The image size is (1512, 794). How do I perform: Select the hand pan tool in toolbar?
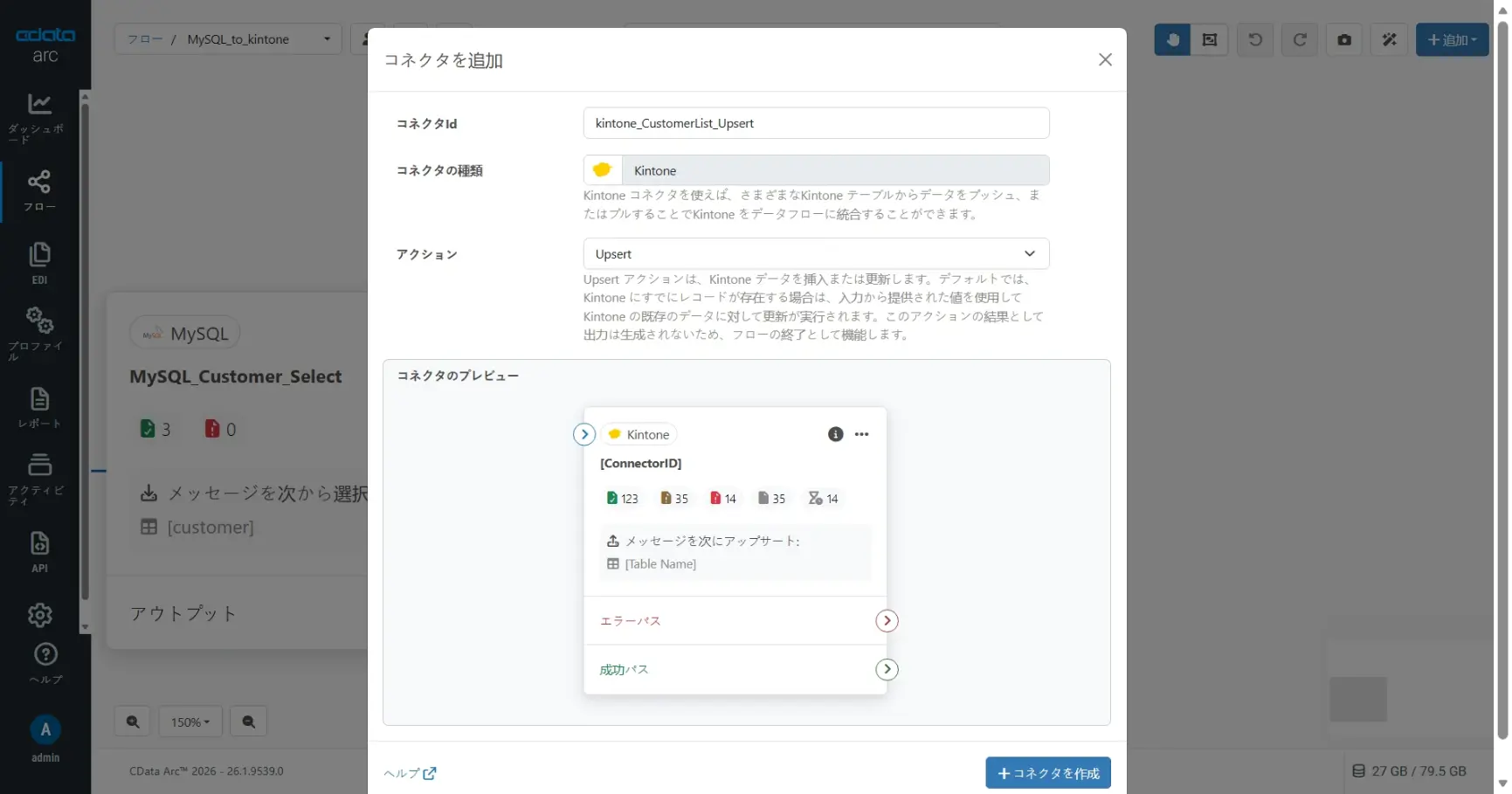[1172, 39]
